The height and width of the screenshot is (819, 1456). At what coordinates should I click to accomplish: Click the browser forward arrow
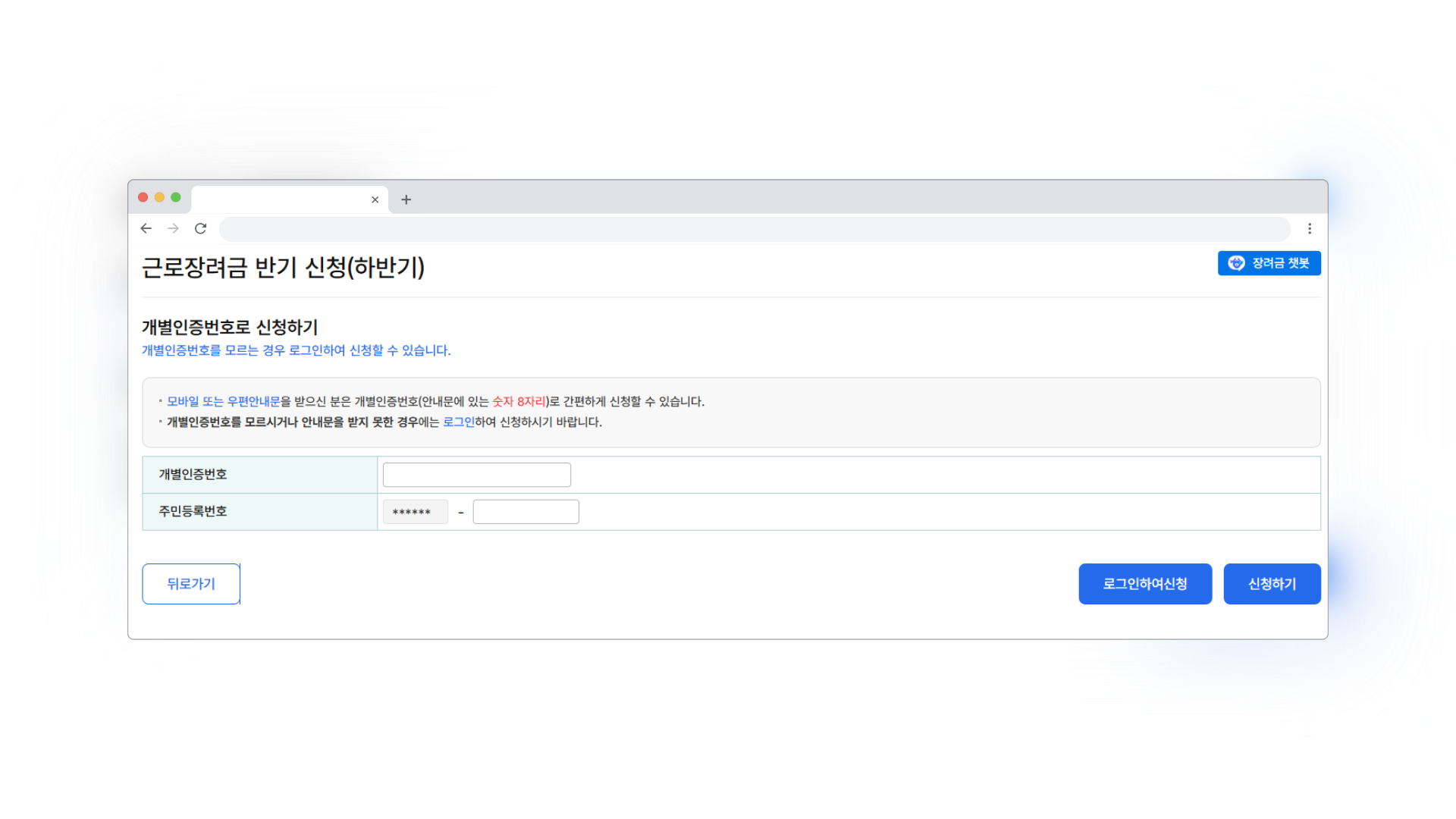[174, 228]
